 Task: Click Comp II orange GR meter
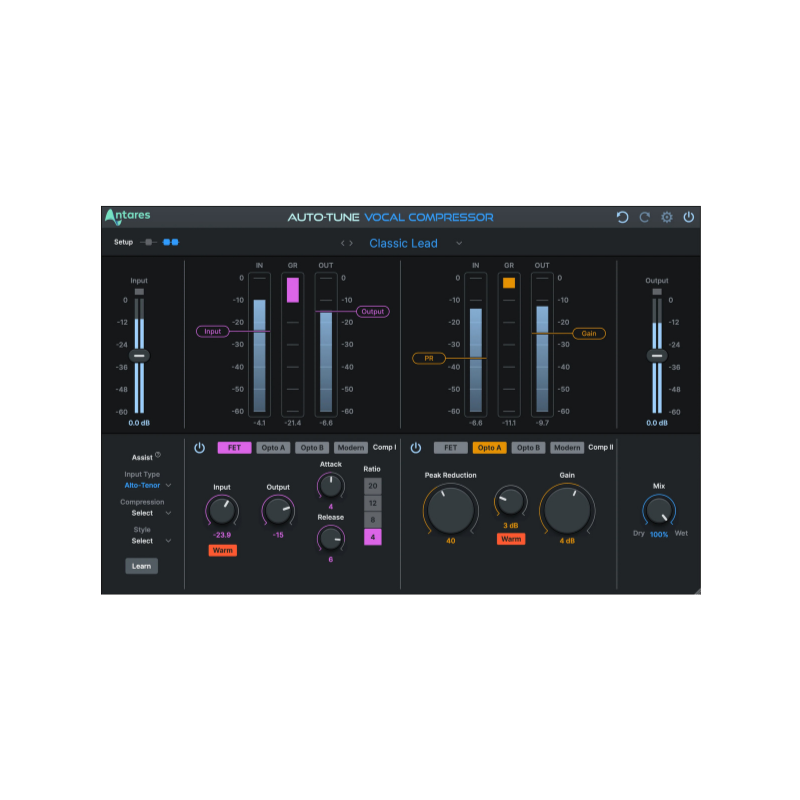pos(509,283)
